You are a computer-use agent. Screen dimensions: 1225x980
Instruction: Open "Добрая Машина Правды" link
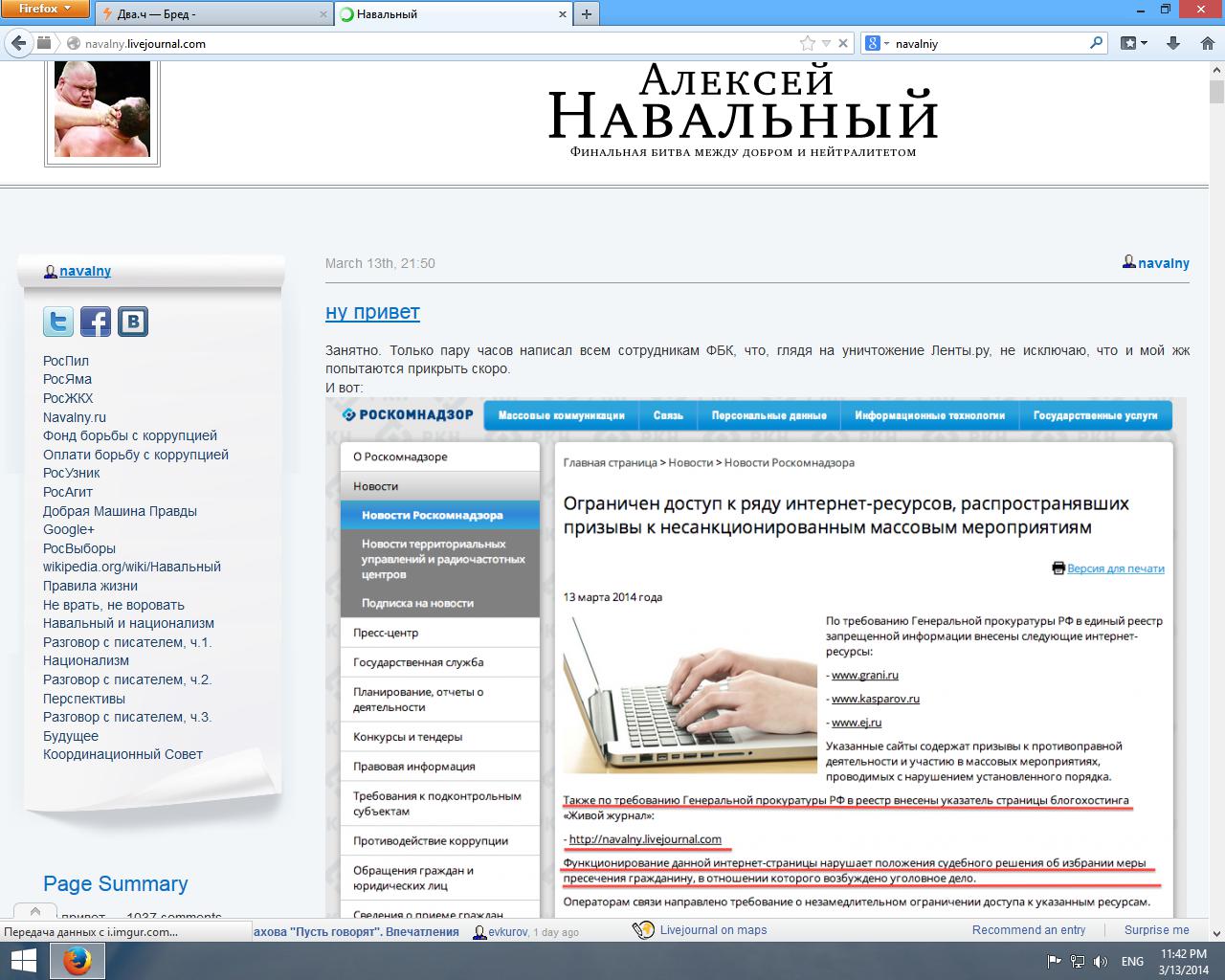(x=120, y=511)
